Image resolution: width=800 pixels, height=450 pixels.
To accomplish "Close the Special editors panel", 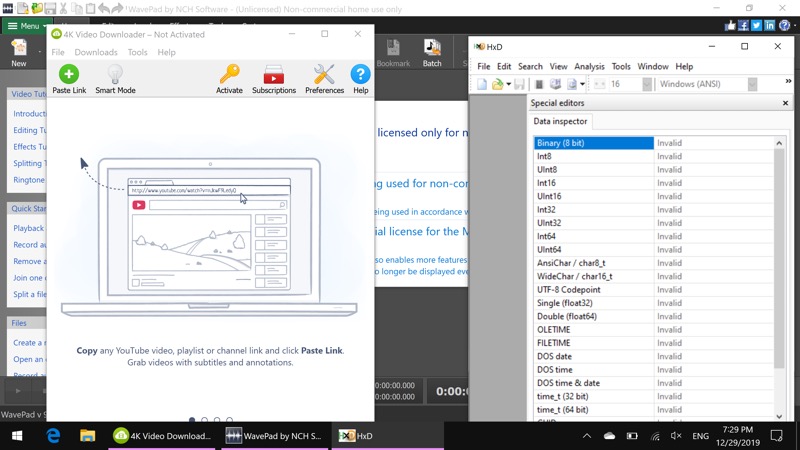I will tap(785, 103).
